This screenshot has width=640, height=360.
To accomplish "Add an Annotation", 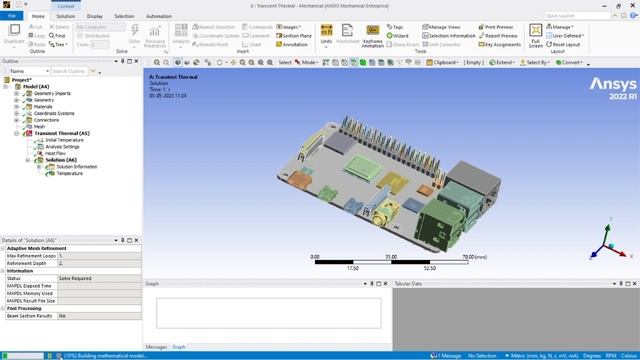I will click(x=292, y=44).
